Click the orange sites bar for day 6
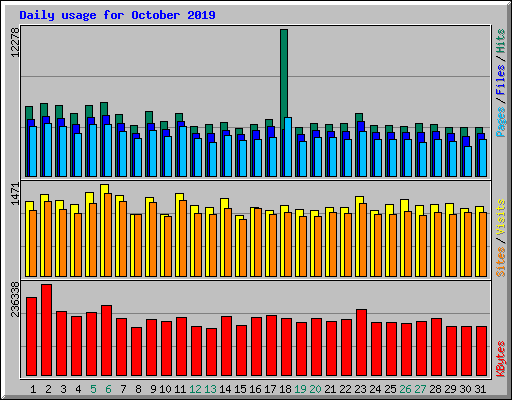Screen dimensions: 512x400 108,235
